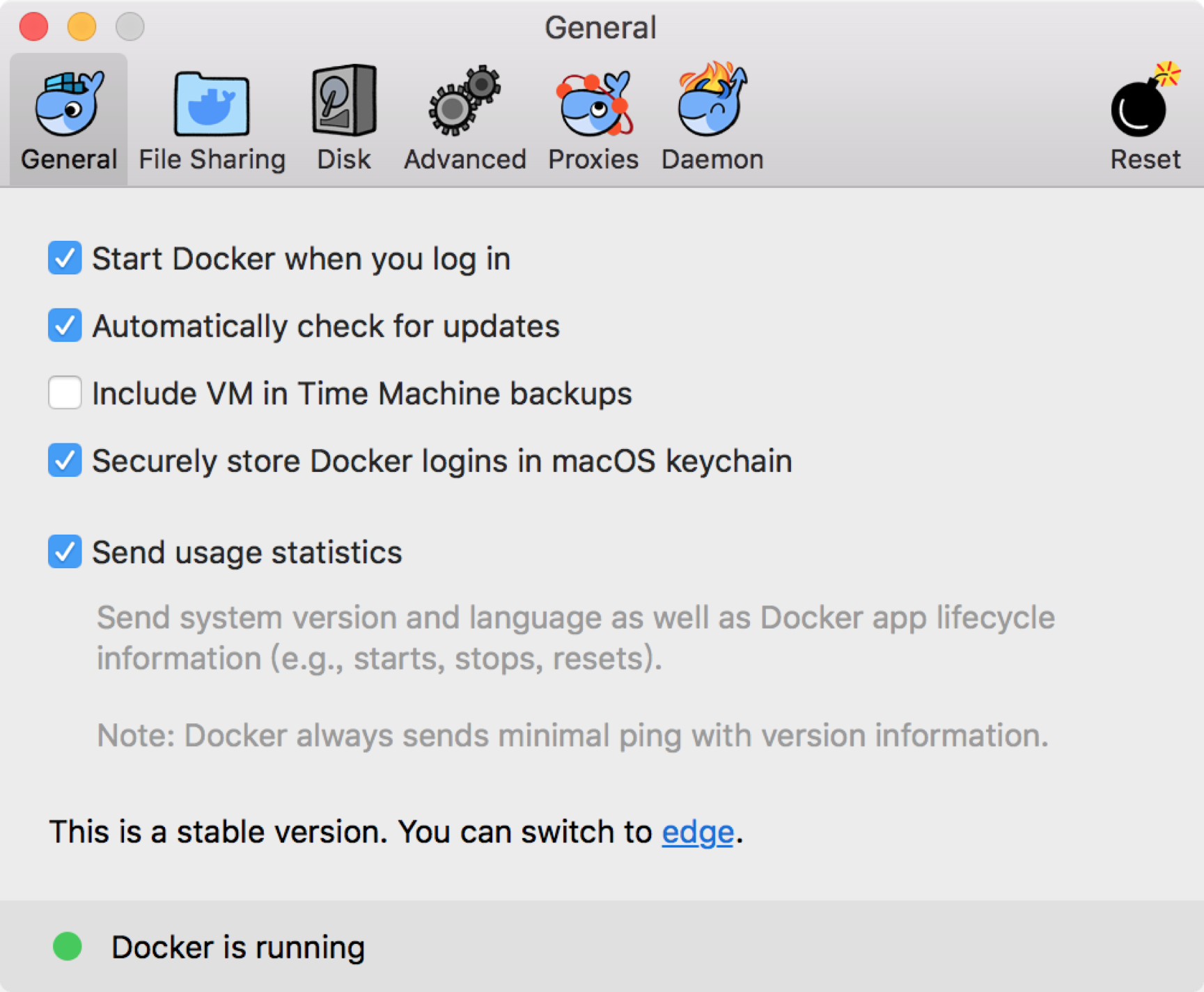Click the Daemon tab label
Image resolution: width=1204 pixels, height=992 pixels.
coord(712,159)
